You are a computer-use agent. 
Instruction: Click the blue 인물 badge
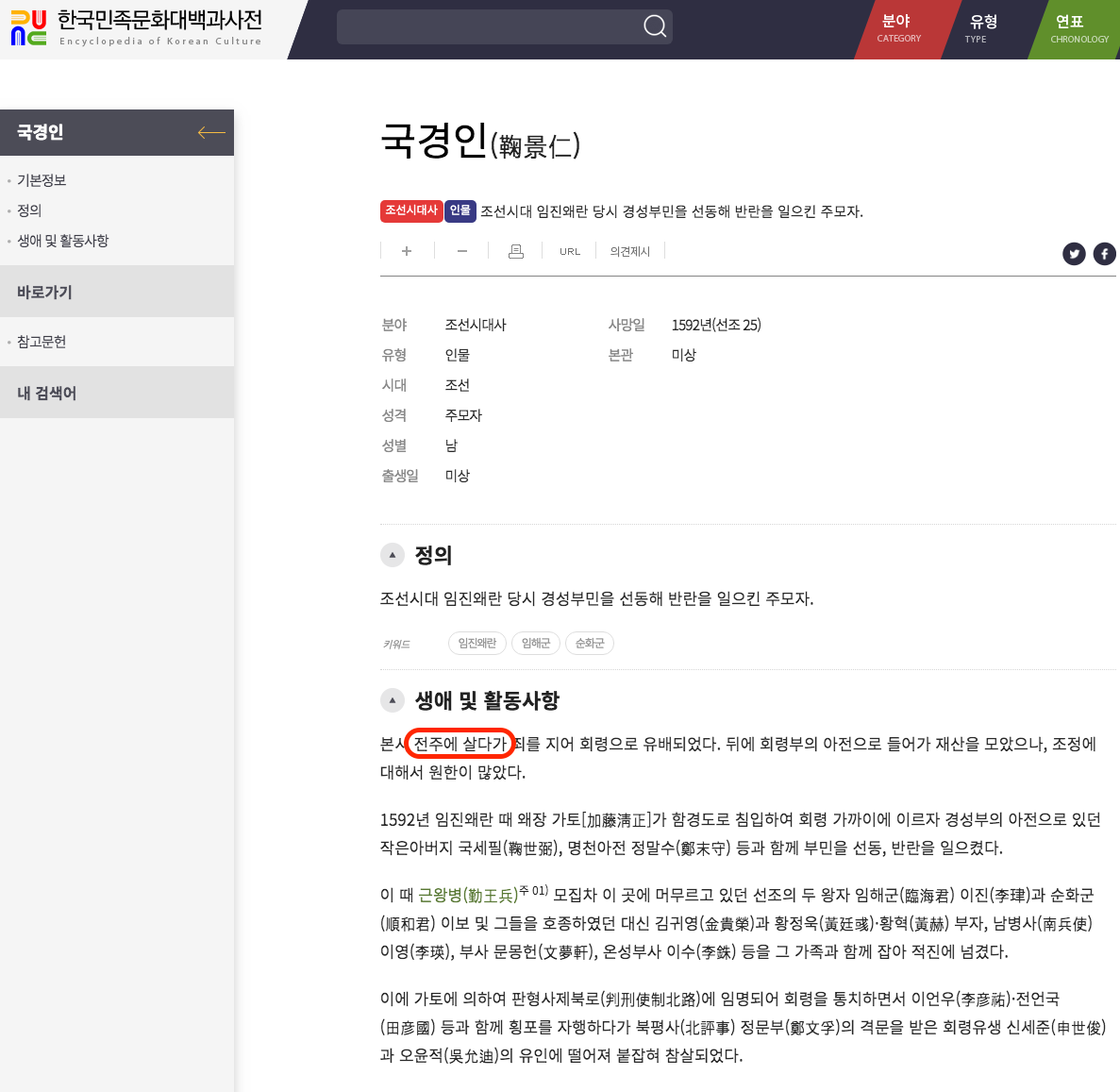tap(460, 210)
